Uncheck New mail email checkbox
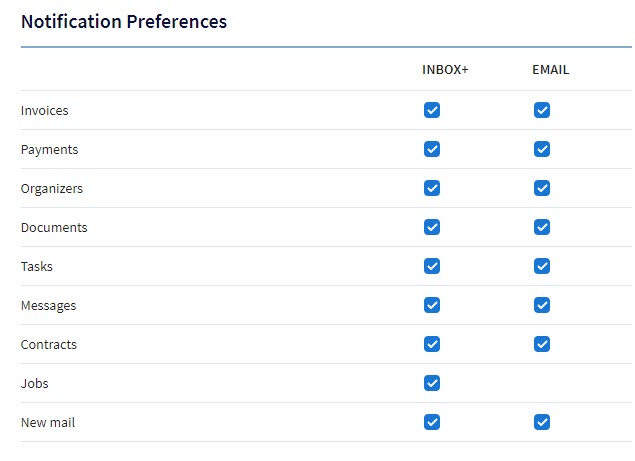This screenshot has width=635, height=461. (x=542, y=422)
